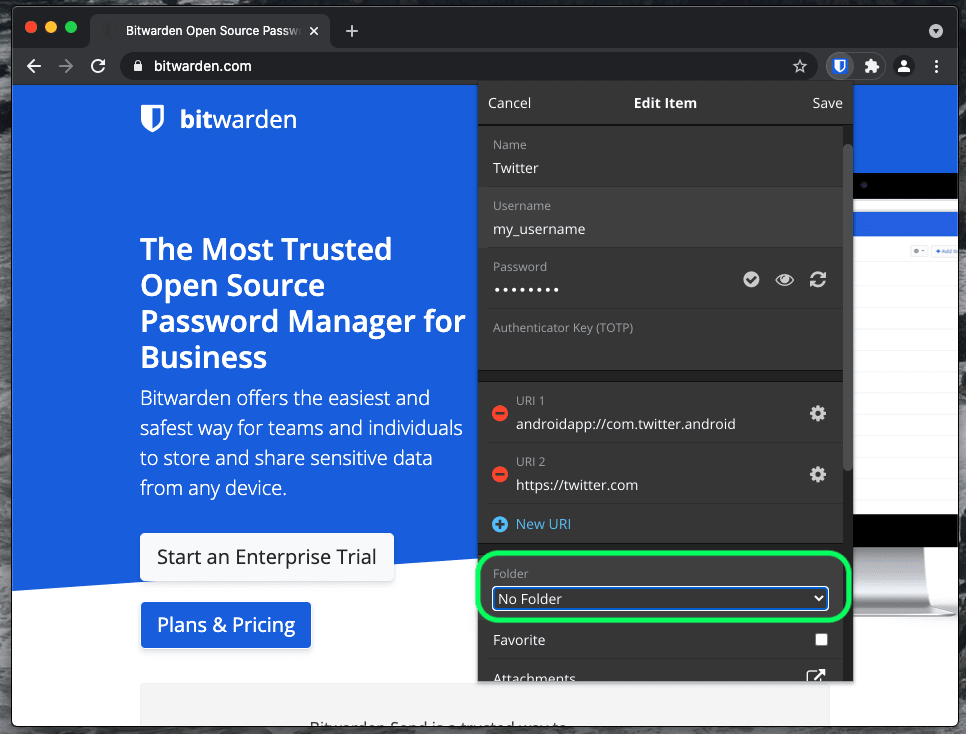The image size is (966, 734).
Task: Close the Bitwarden Open Source tab
Action: [314, 31]
